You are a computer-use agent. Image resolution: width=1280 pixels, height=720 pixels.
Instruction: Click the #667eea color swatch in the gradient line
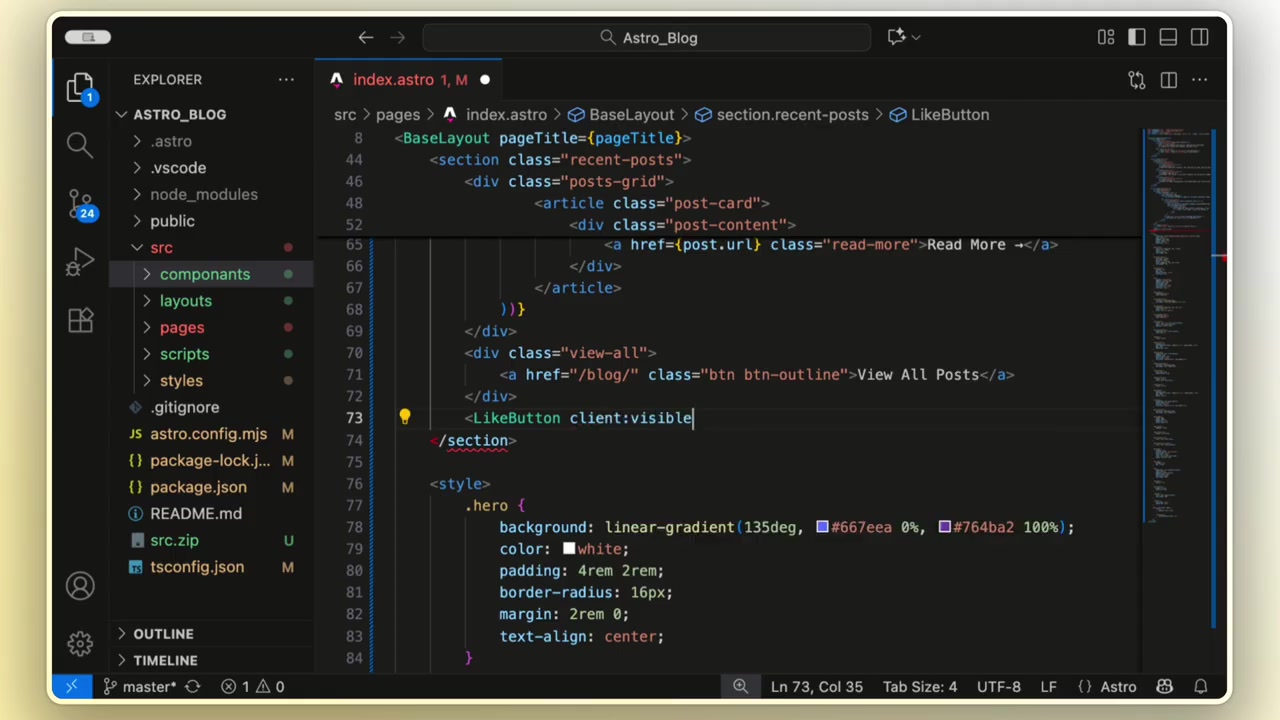point(822,527)
